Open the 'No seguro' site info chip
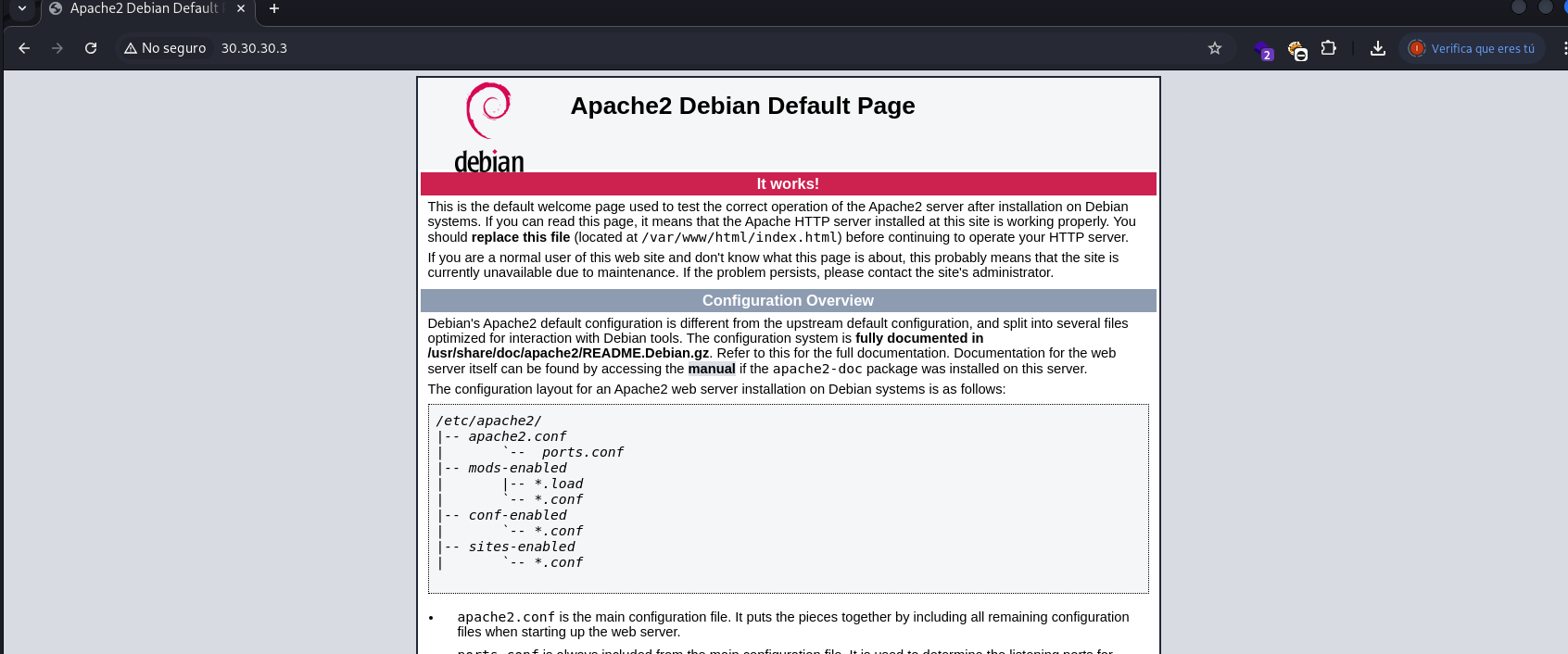The height and width of the screenshot is (654, 1568). click(x=166, y=48)
